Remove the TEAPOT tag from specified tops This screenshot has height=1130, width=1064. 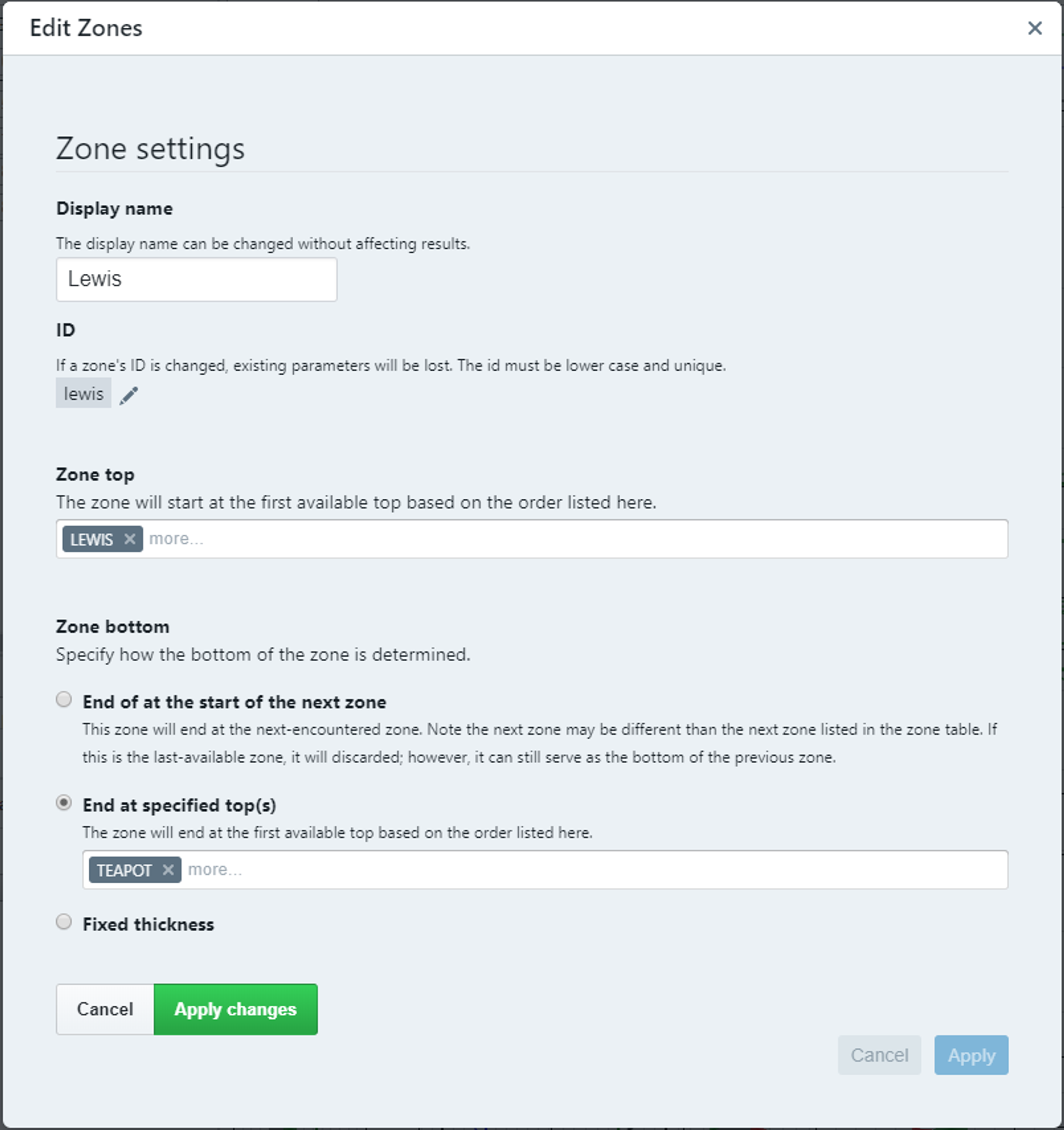[x=168, y=869]
